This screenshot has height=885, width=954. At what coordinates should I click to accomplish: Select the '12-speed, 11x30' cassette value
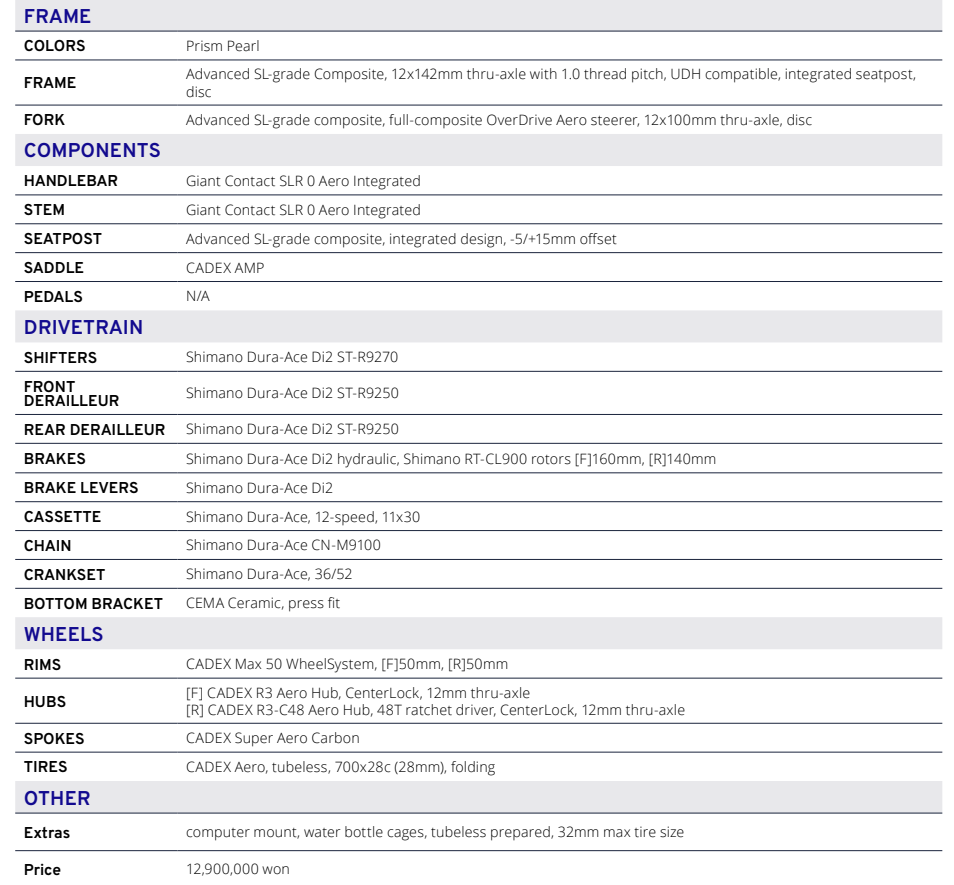pos(303,518)
